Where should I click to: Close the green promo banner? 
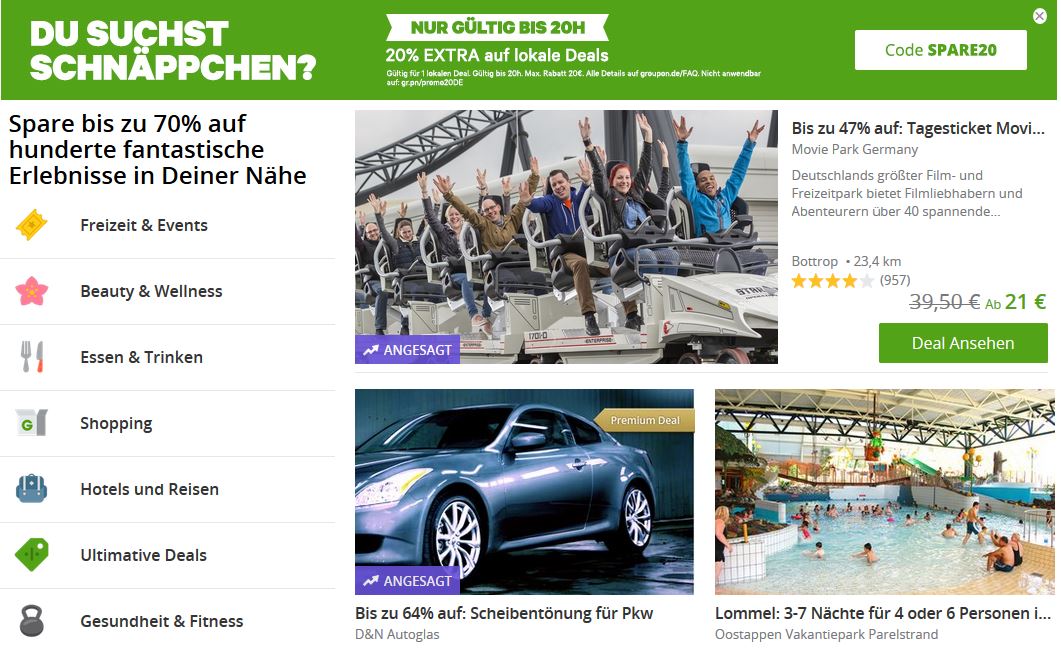[x=1040, y=16]
